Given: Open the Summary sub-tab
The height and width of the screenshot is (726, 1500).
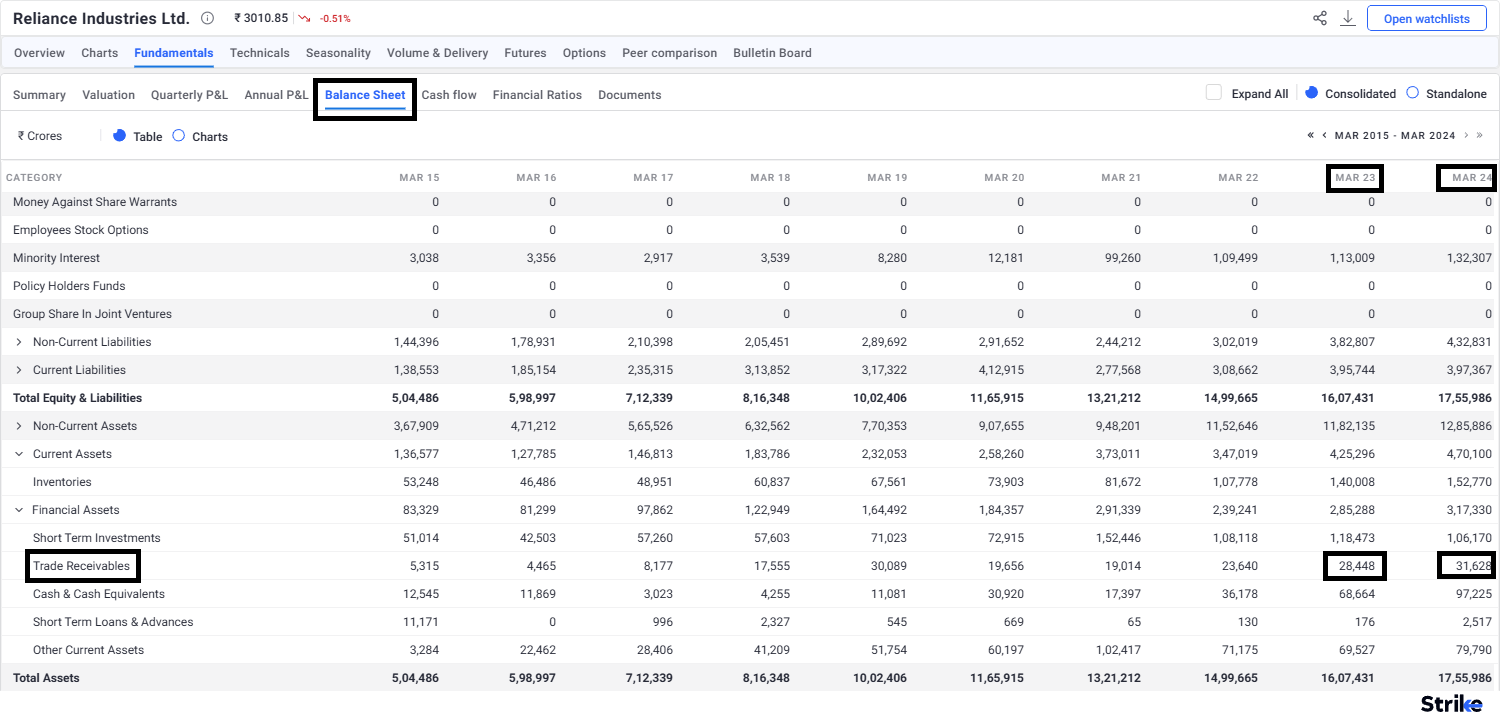Looking at the screenshot, I should point(39,95).
